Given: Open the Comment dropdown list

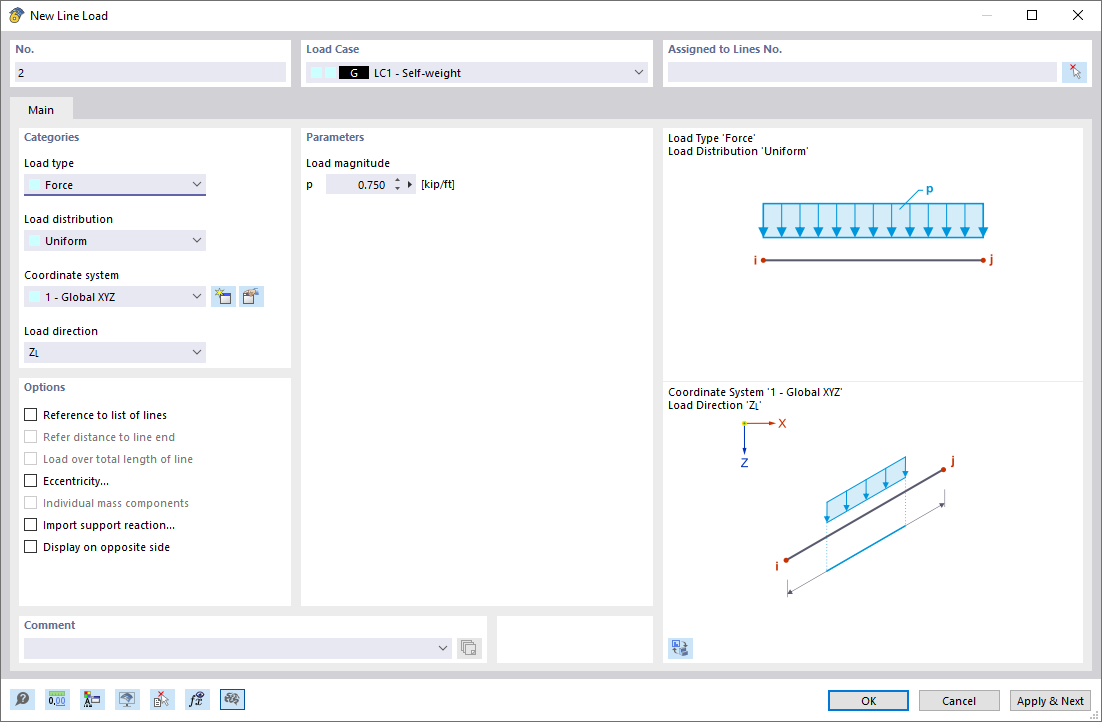Looking at the screenshot, I should pyautogui.click(x=443, y=647).
